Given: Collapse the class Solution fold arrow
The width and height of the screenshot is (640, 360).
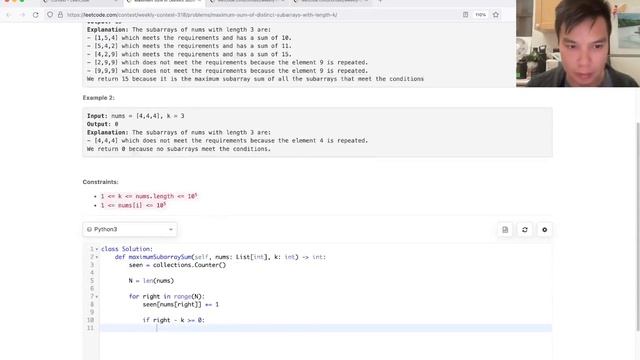Looking at the screenshot, I should click(97, 249).
